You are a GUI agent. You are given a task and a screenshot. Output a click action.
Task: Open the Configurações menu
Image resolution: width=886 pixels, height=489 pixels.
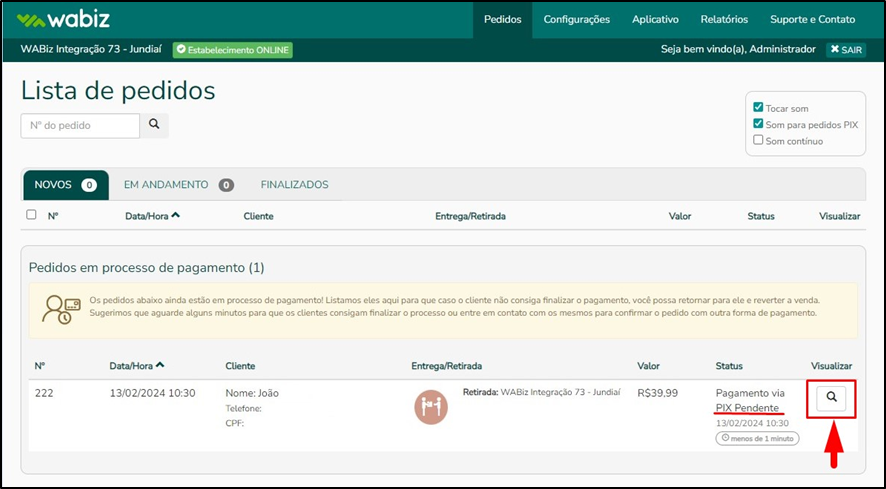(x=577, y=19)
